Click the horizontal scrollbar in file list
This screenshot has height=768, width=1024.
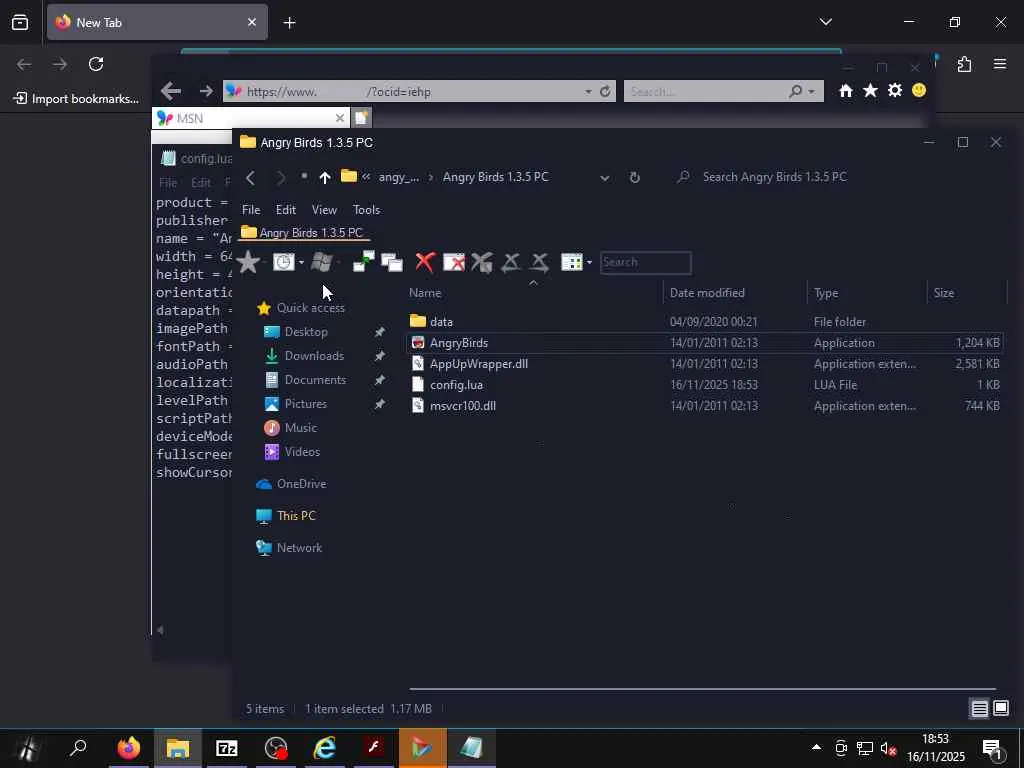click(x=702, y=688)
